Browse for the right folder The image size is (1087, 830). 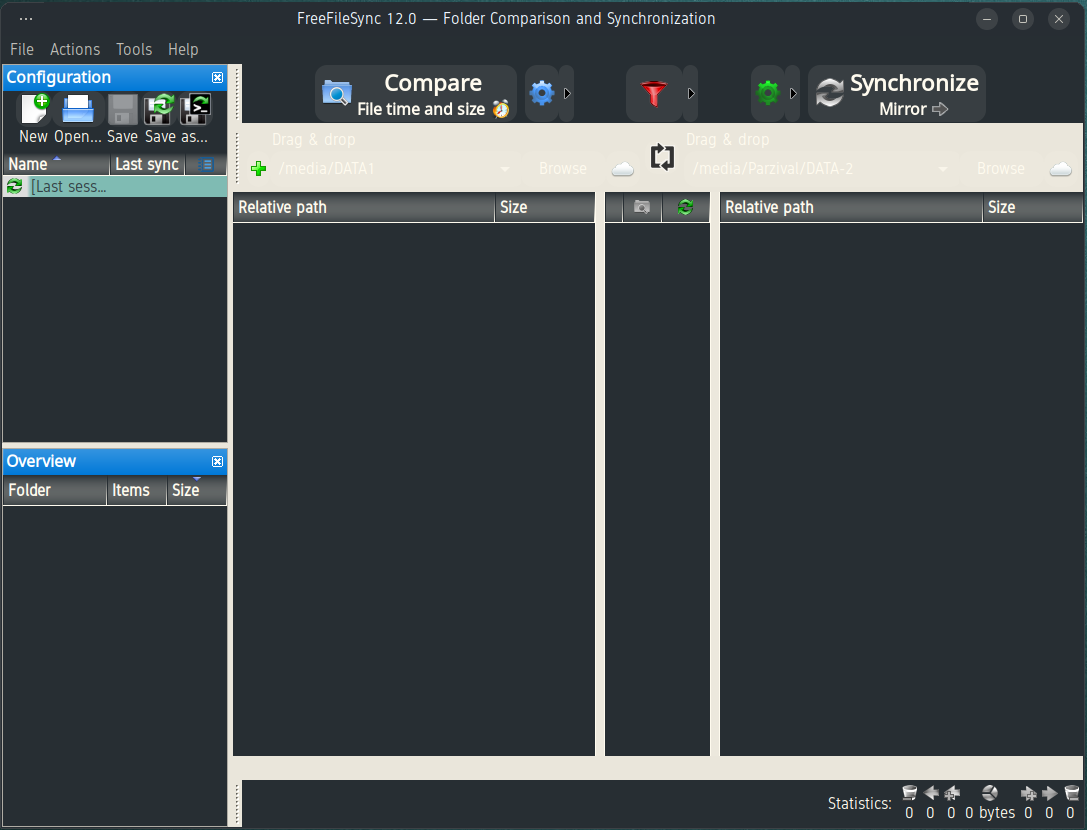1000,168
